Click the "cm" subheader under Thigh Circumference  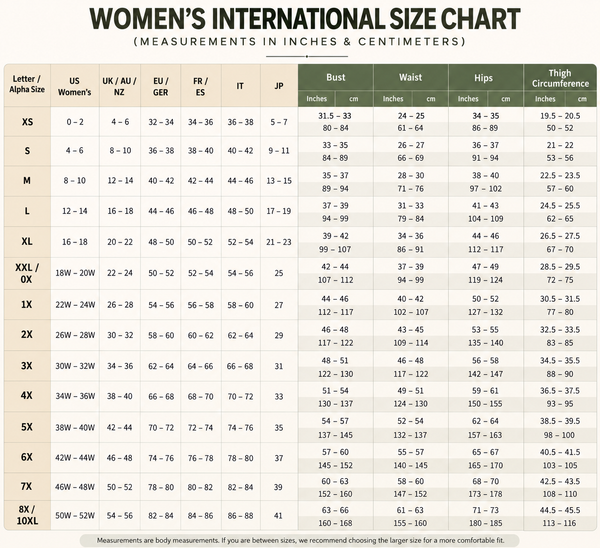coord(582,99)
